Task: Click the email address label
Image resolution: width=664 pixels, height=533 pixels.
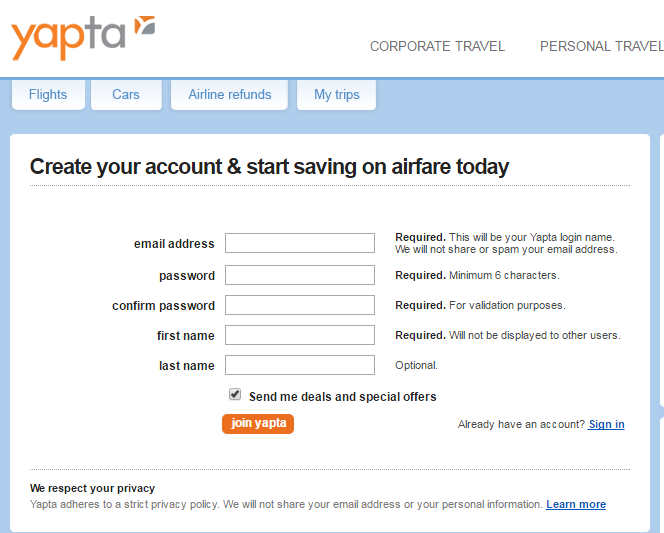Action: pos(174,244)
